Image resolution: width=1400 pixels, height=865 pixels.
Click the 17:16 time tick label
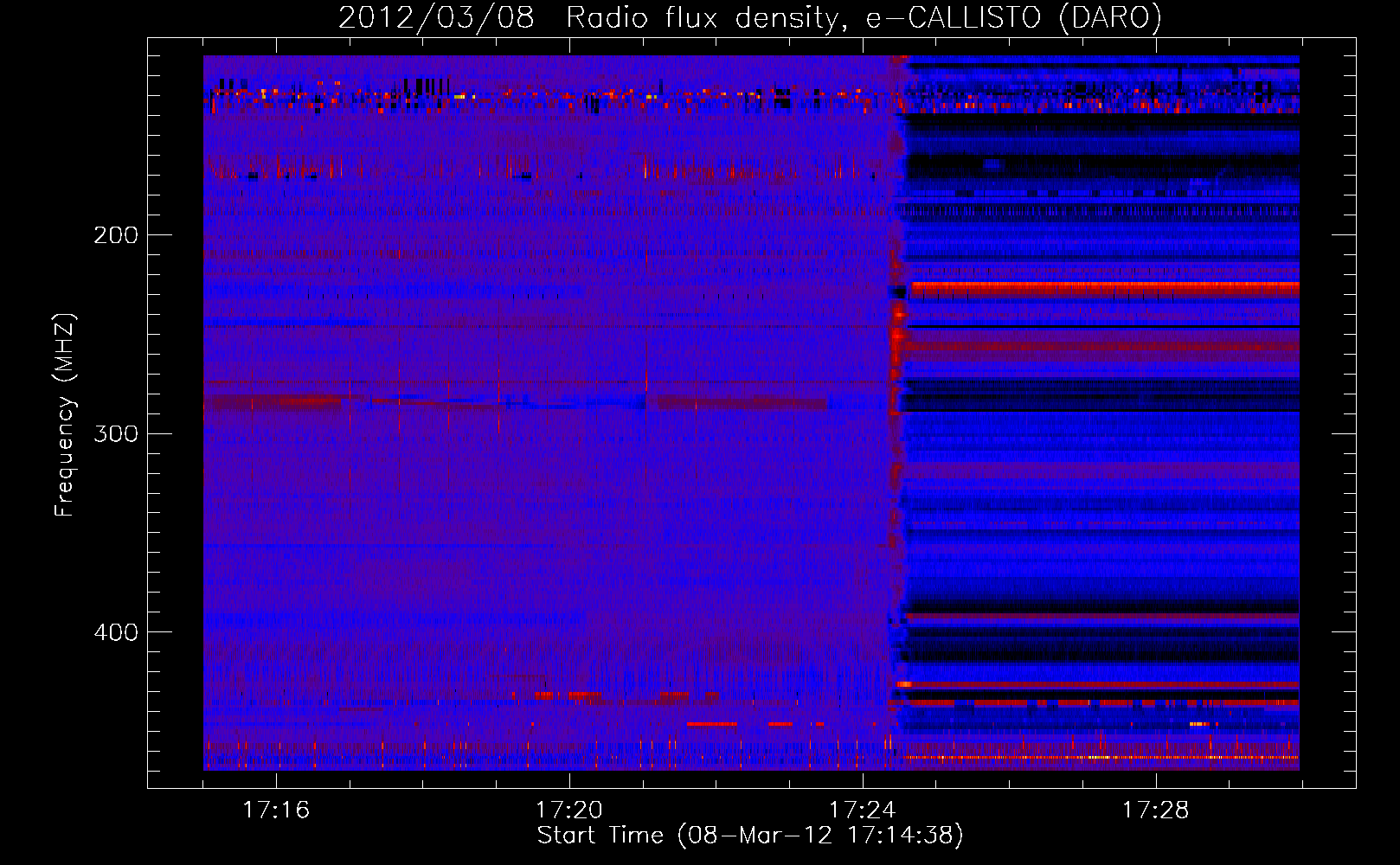[276, 810]
